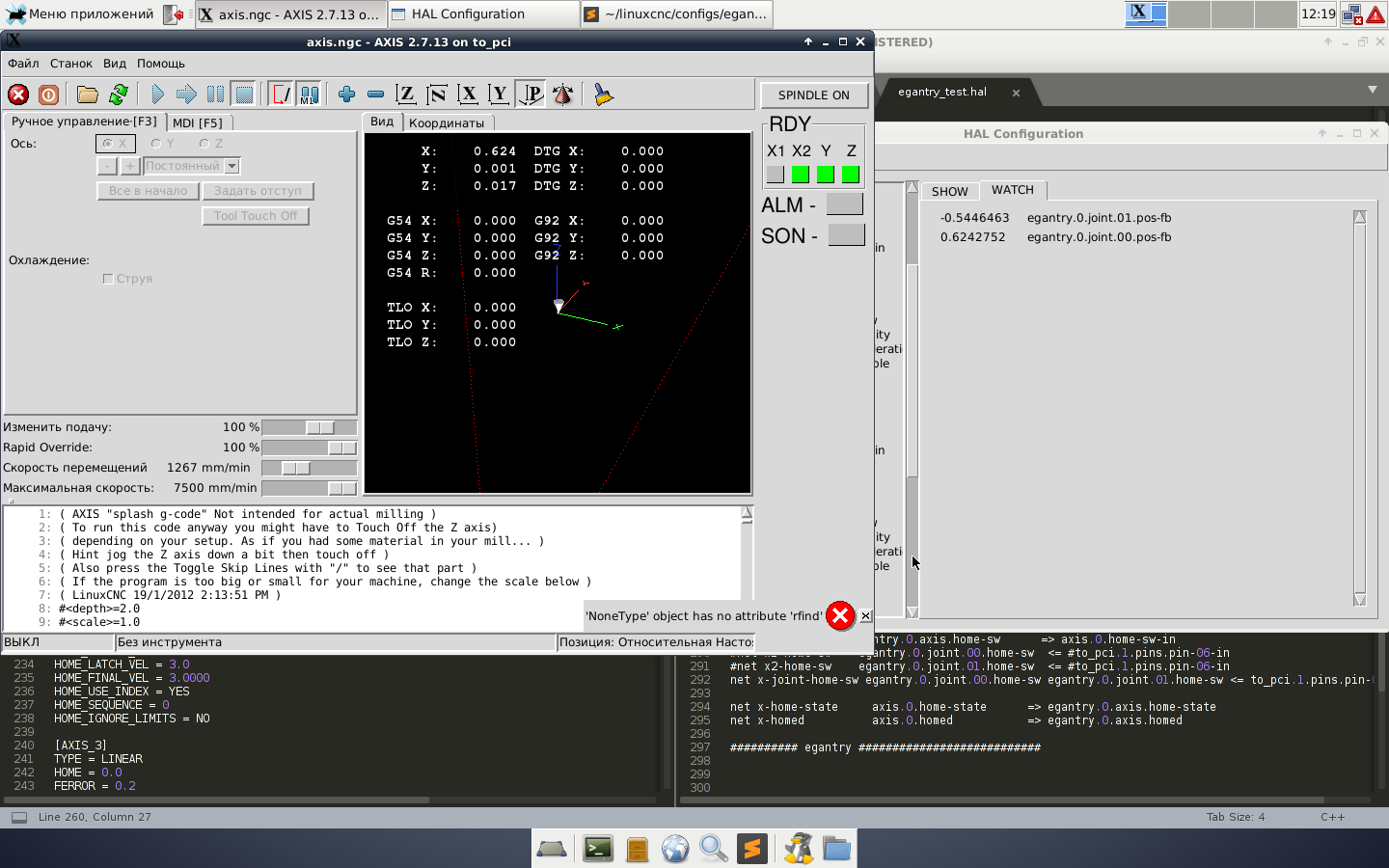Switch to the MDI [F5] tab
This screenshot has width=1389, height=868.
click(198, 123)
